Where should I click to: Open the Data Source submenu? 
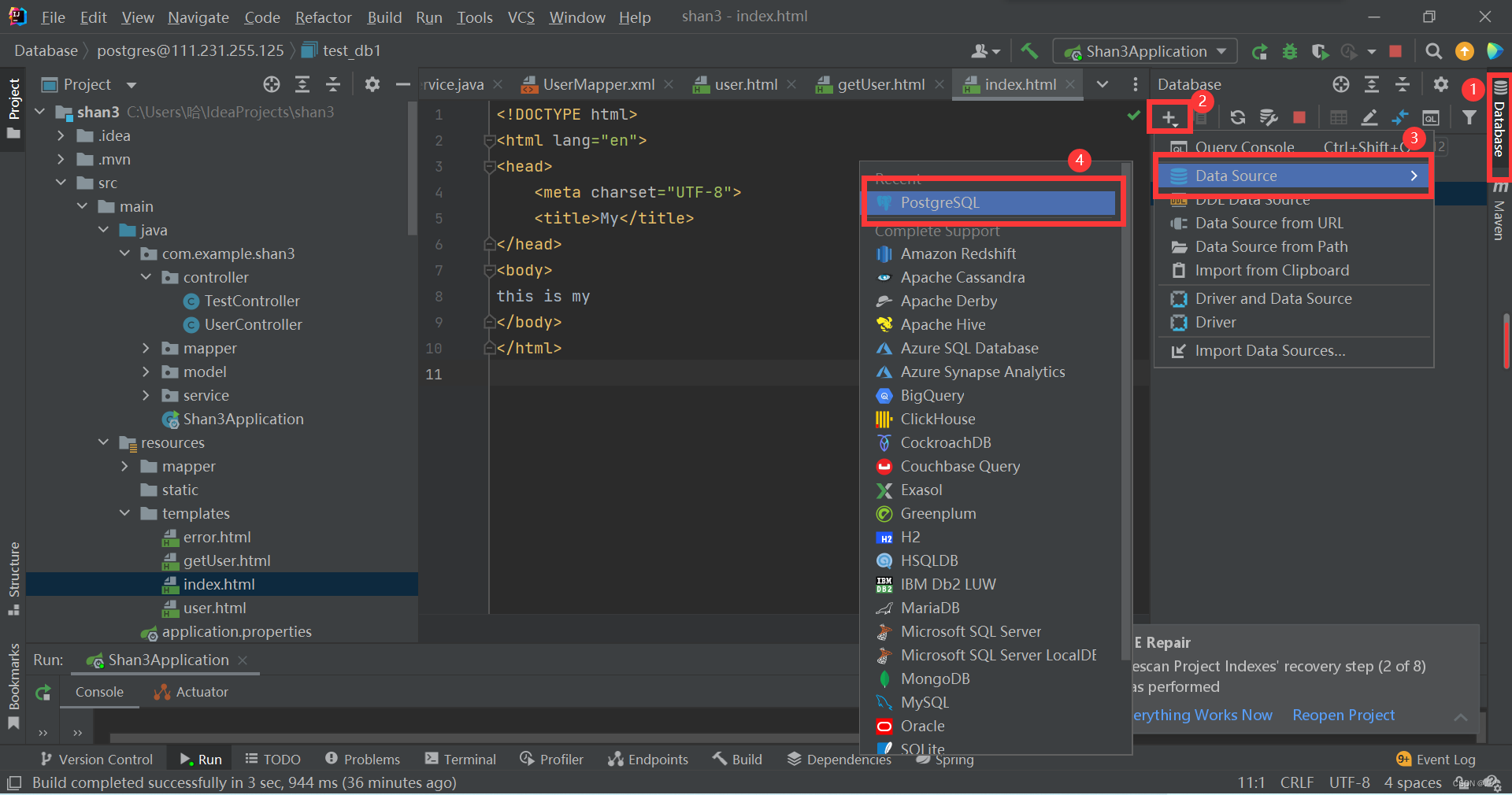click(x=1294, y=176)
